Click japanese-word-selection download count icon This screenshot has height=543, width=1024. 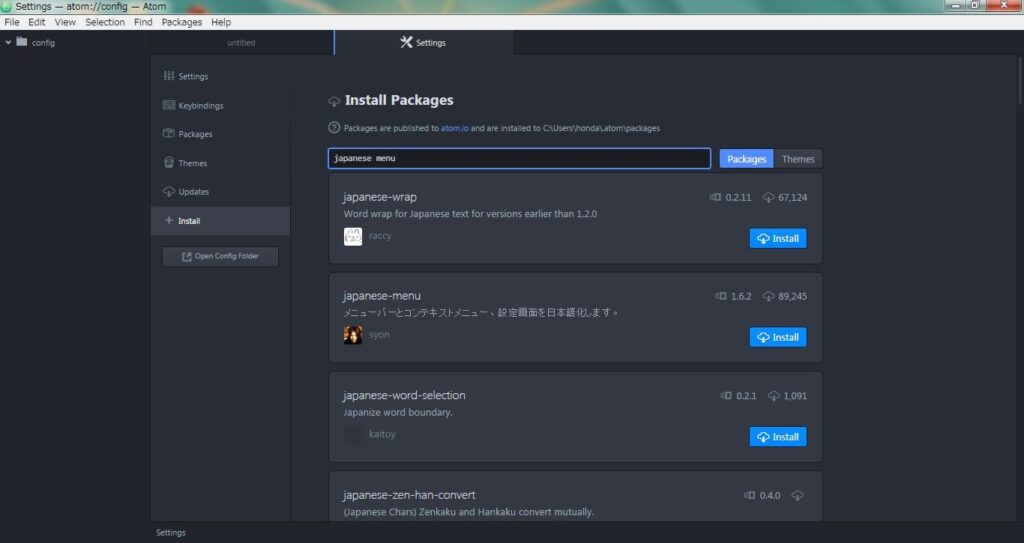point(774,396)
